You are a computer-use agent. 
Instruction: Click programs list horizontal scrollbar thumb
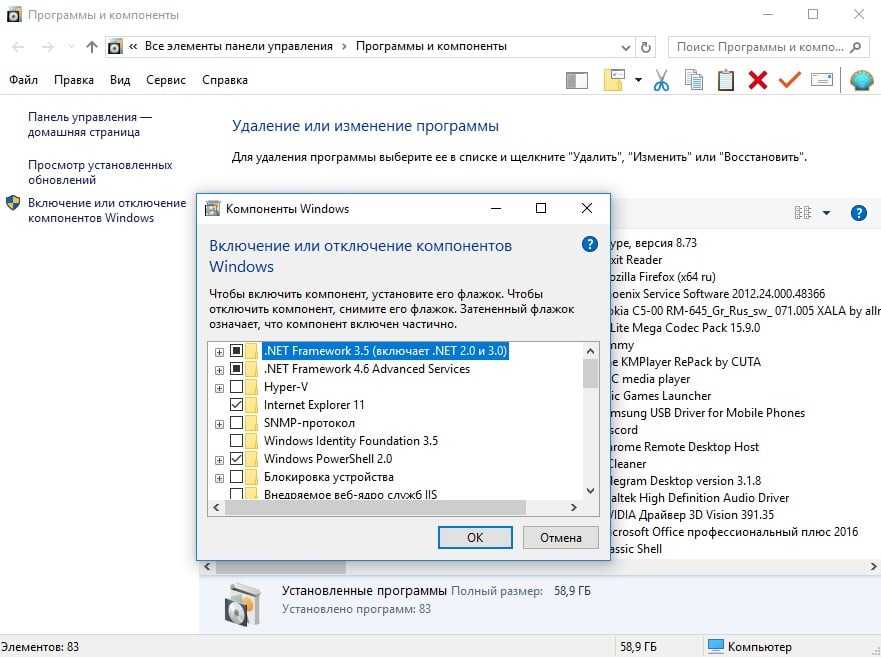[281, 567]
